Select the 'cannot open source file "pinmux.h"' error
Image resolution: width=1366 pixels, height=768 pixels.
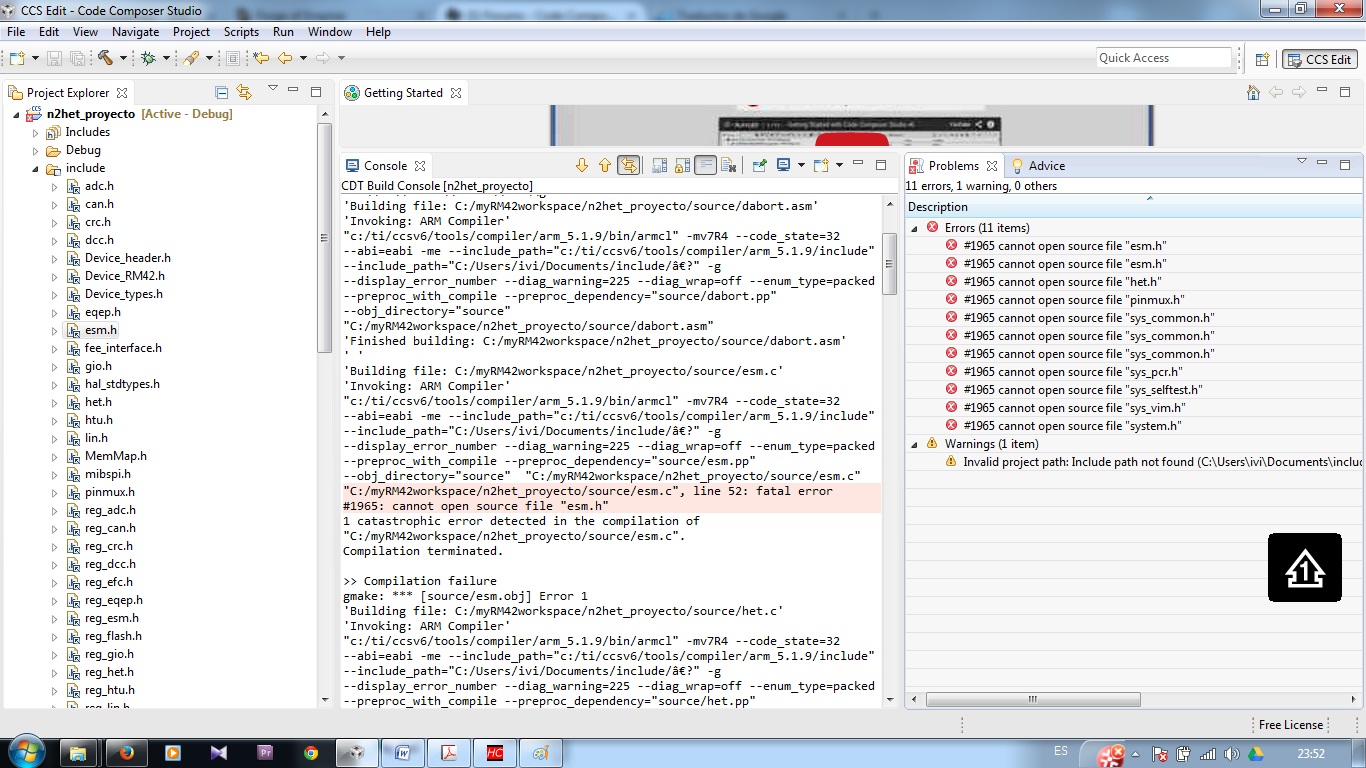[x=1074, y=300]
